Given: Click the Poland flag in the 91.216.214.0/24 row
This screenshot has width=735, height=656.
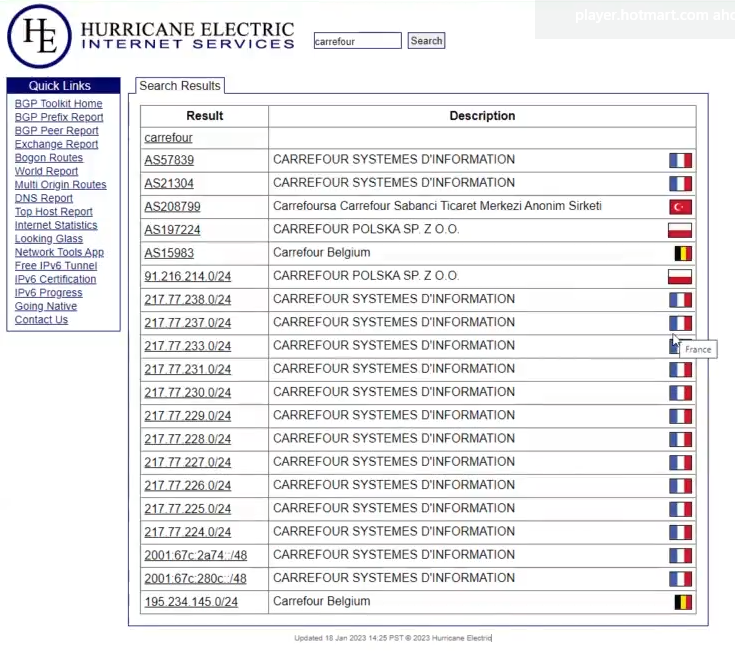Looking at the screenshot, I should click(680, 277).
